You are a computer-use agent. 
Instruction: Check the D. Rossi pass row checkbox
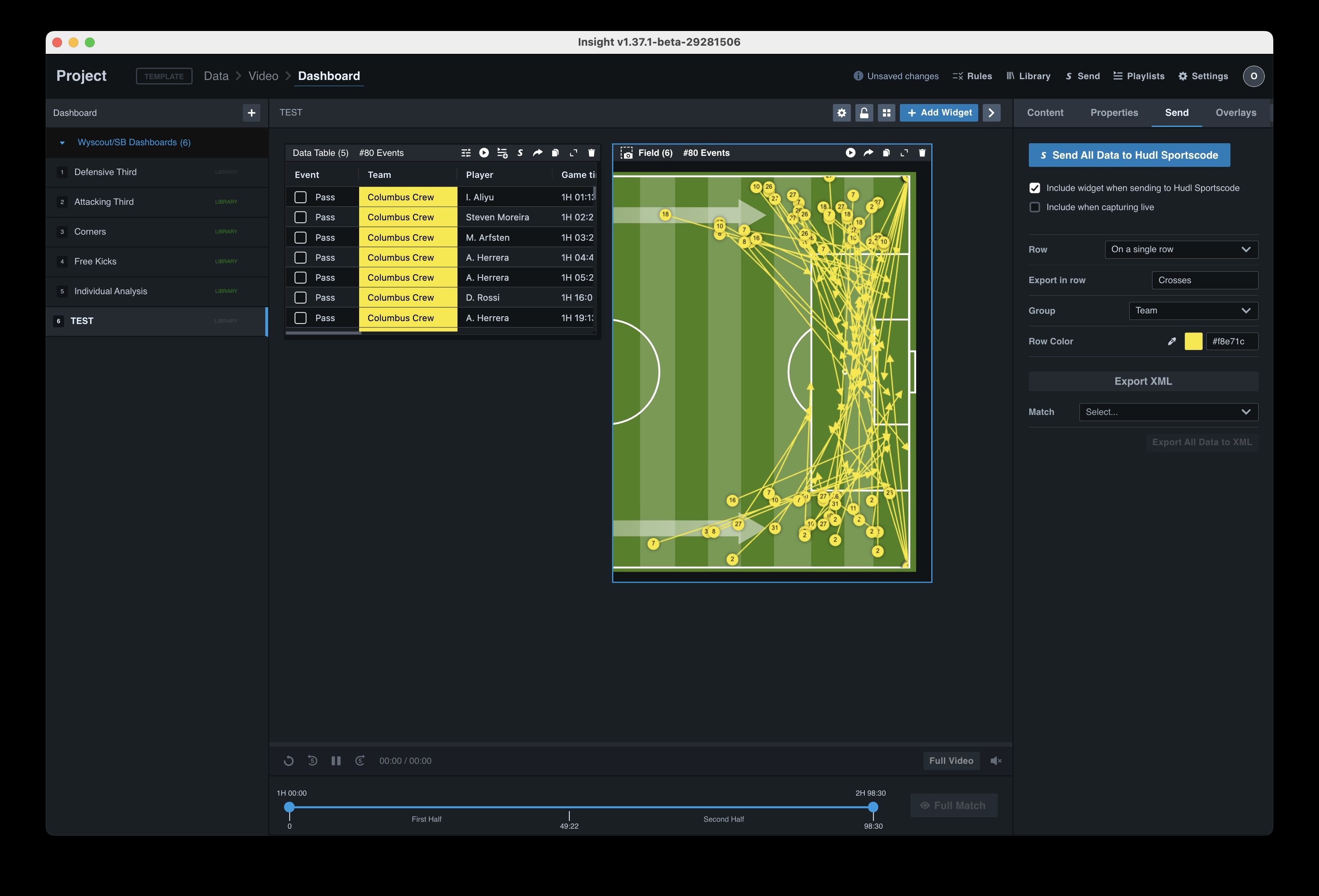pyautogui.click(x=300, y=297)
